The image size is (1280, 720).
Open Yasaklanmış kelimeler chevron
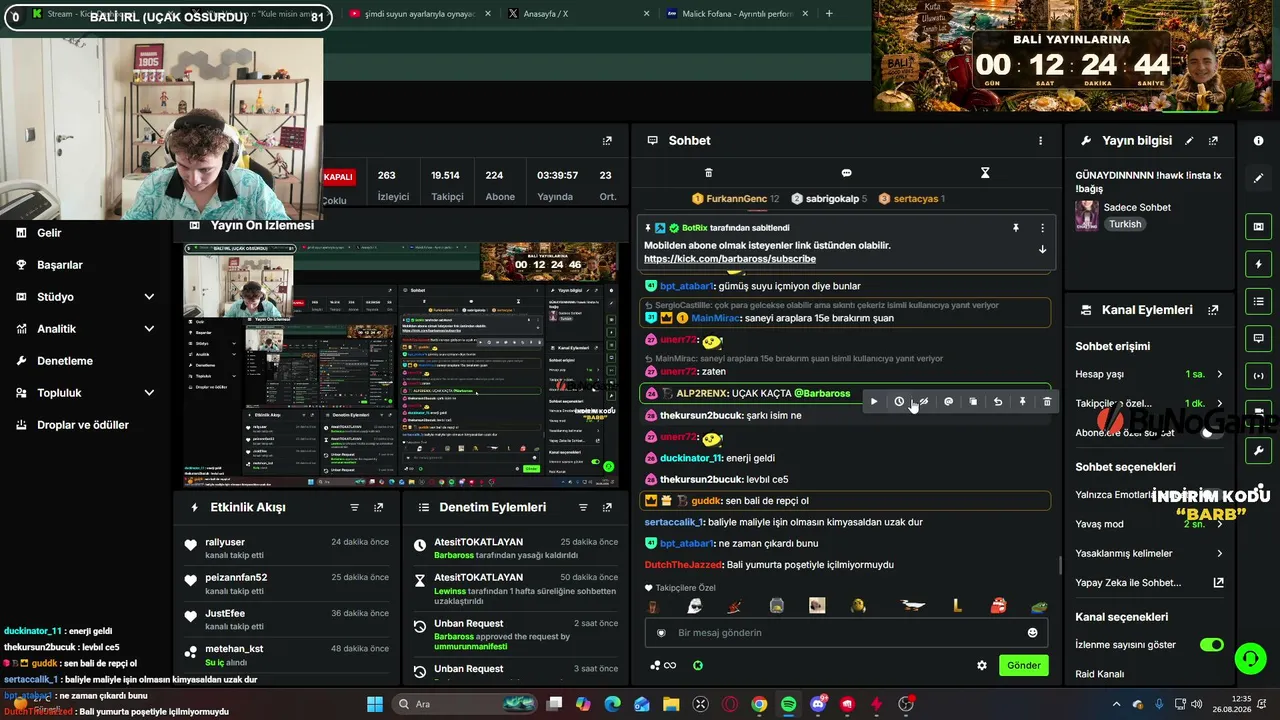pos(1219,553)
